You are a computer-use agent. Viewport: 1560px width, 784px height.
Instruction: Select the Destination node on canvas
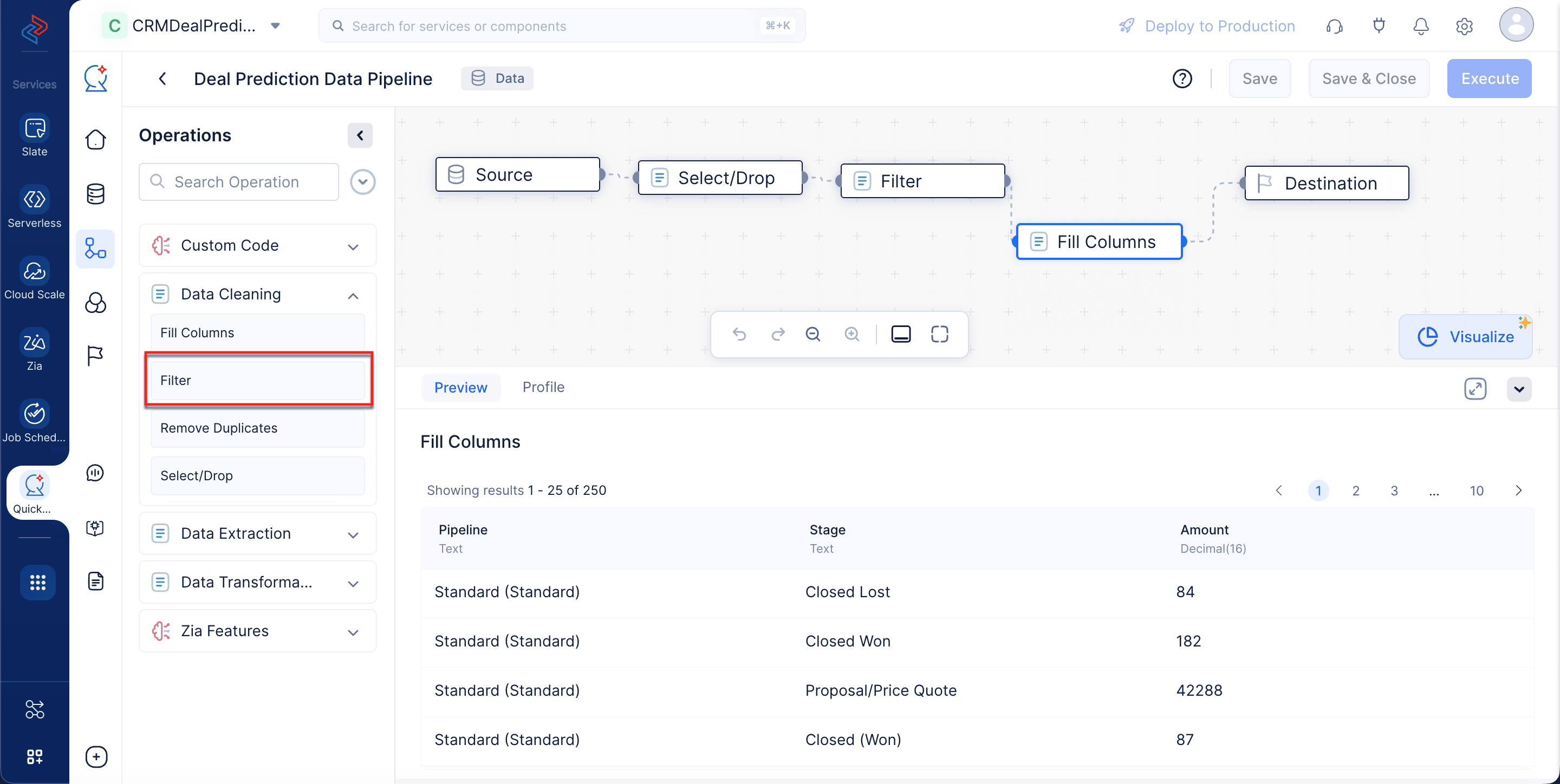(x=1326, y=184)
